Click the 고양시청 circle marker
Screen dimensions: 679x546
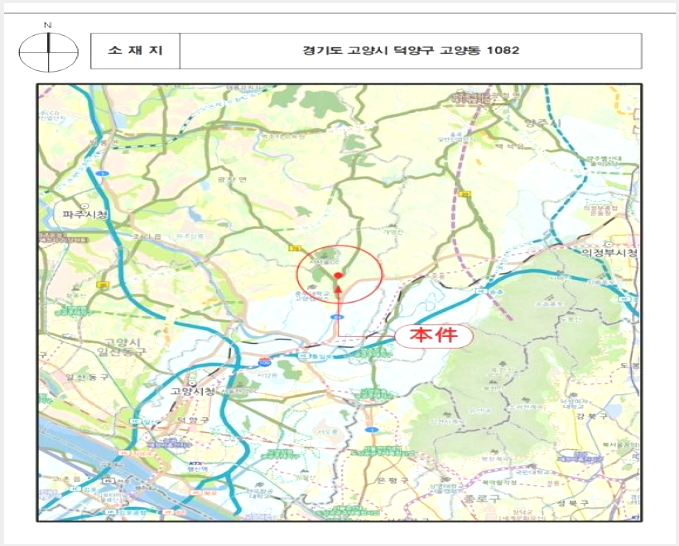[x=192, y=383]
